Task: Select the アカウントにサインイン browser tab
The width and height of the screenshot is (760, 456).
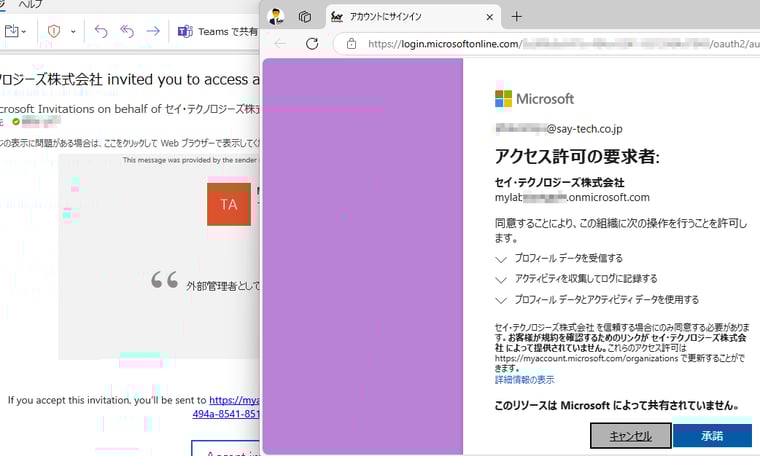Action: (x=412, y=17)
